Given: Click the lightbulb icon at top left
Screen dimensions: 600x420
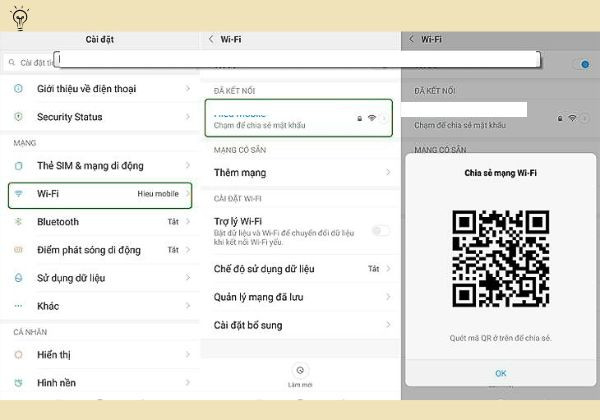Looking at the screenshot, I should click(20, 18).
